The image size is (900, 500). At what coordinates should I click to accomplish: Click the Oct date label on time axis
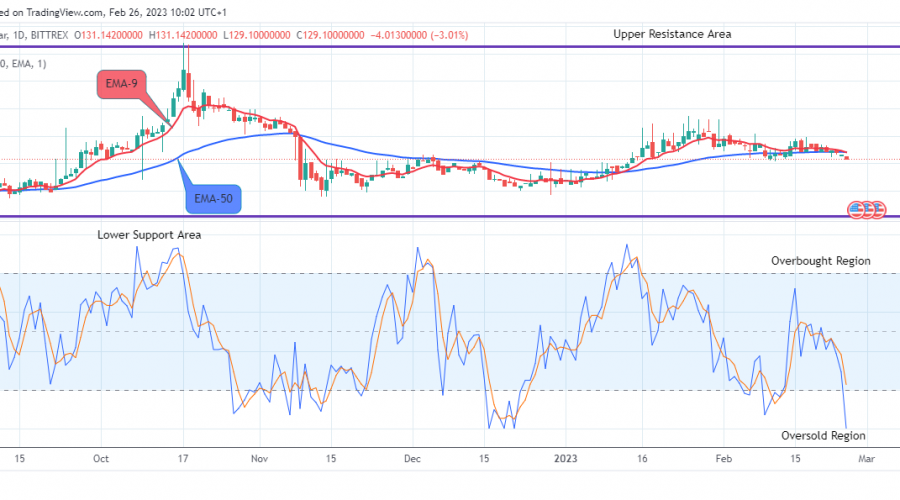101,459
